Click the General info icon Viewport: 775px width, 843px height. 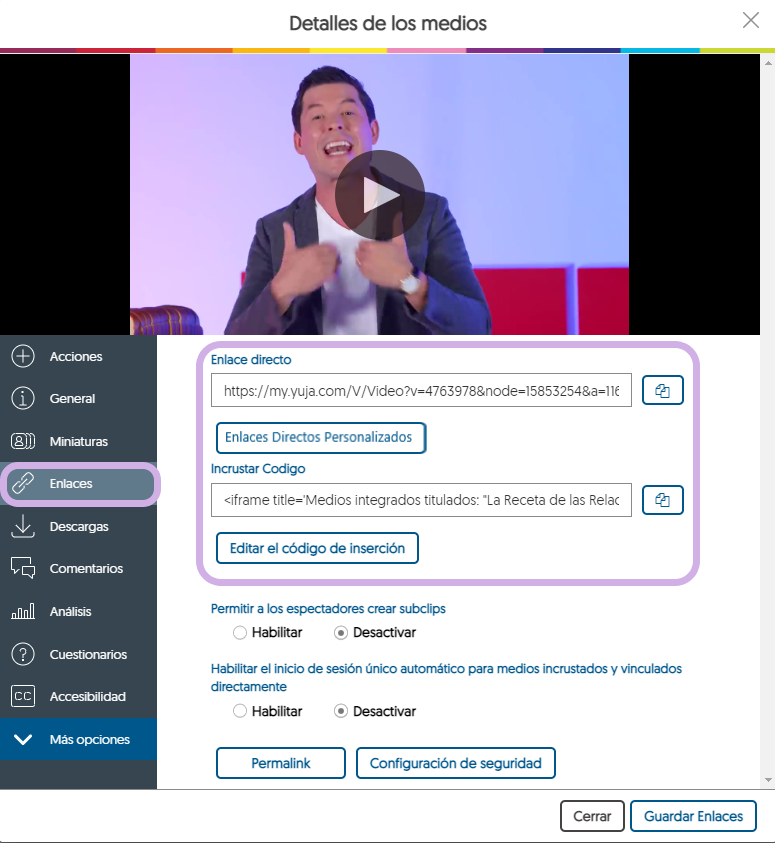pos(23,398)
